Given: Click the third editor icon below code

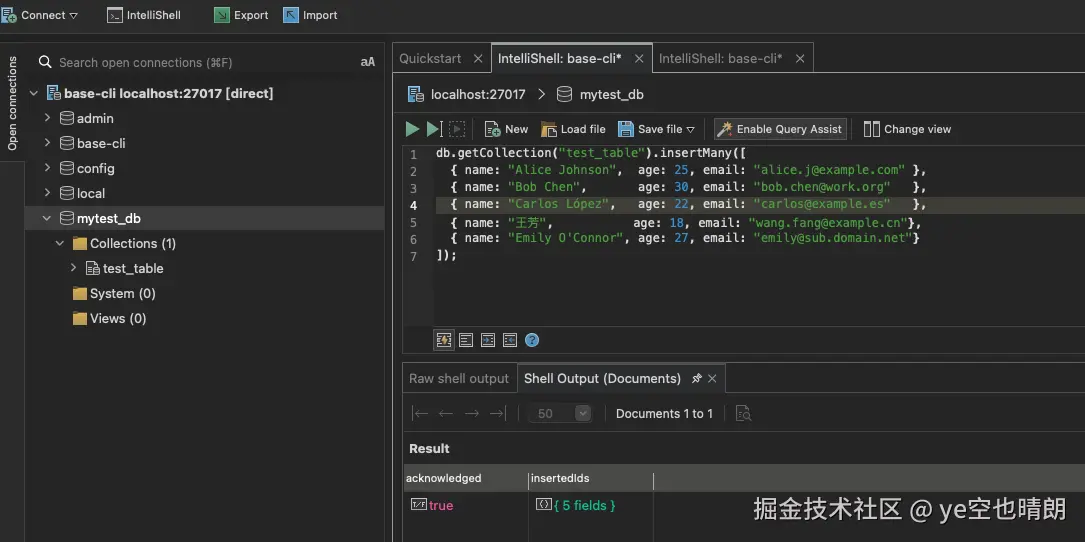Looking at the screenshot, I should [x=488, y=340].
